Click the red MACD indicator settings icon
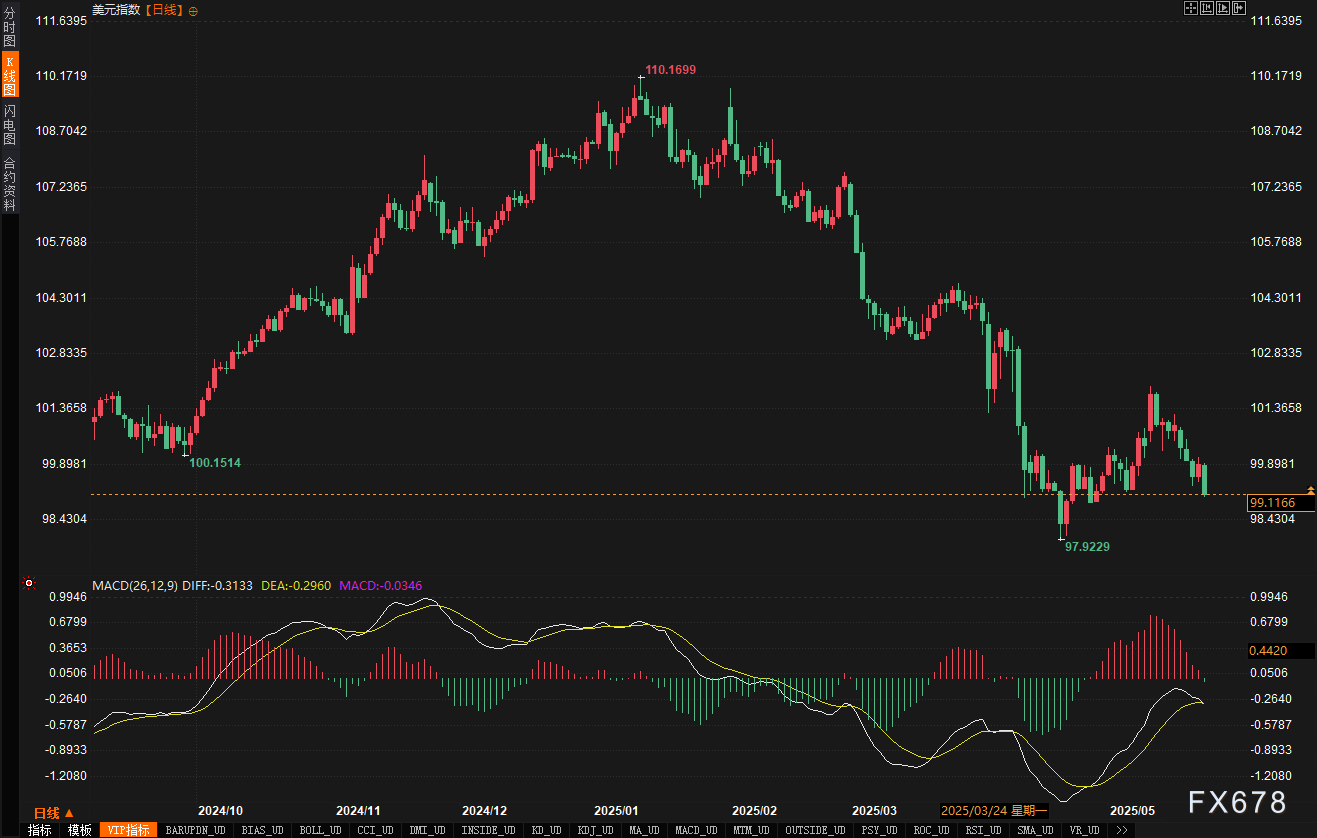The image size is (1317, 838). (29, 584)
